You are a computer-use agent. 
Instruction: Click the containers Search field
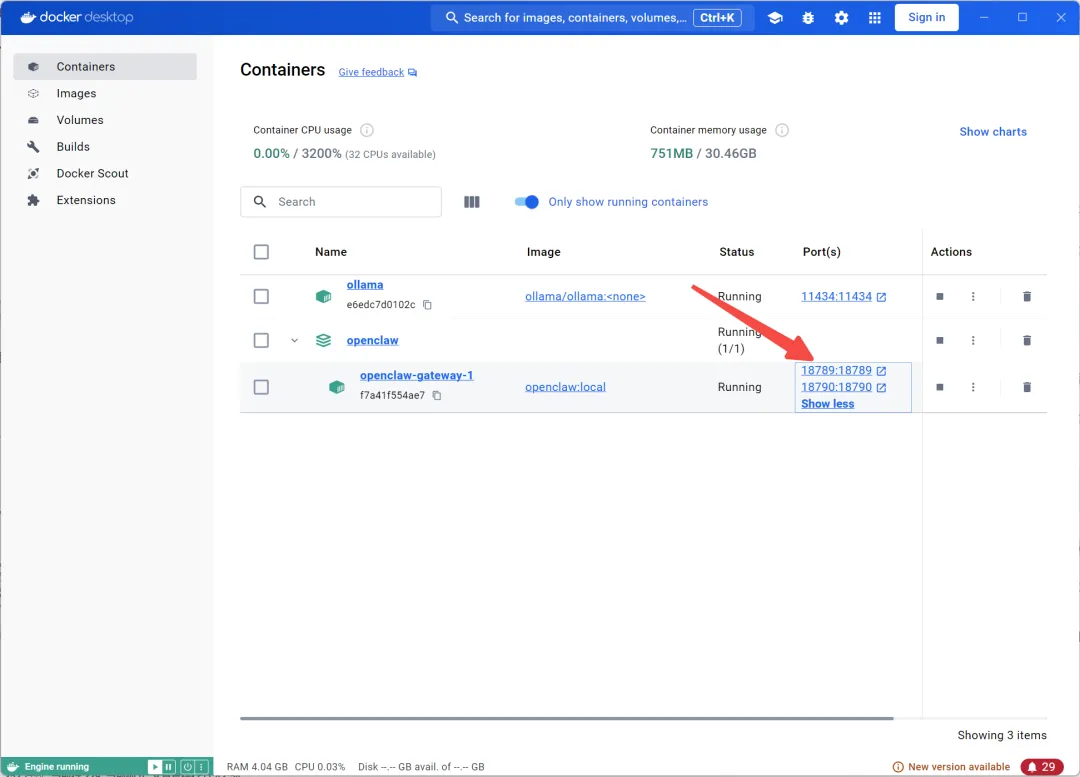(x=341, y=202)
